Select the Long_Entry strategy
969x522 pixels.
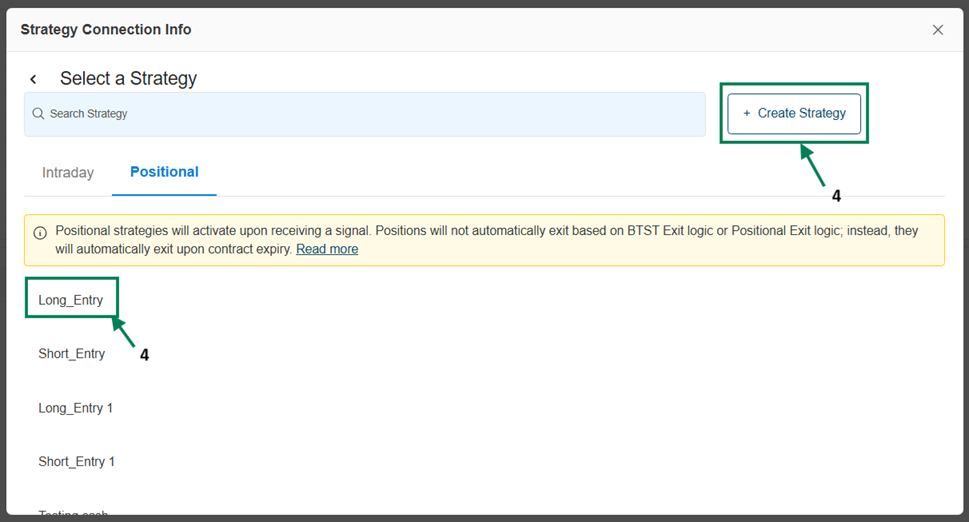click(x=71, y=300)
